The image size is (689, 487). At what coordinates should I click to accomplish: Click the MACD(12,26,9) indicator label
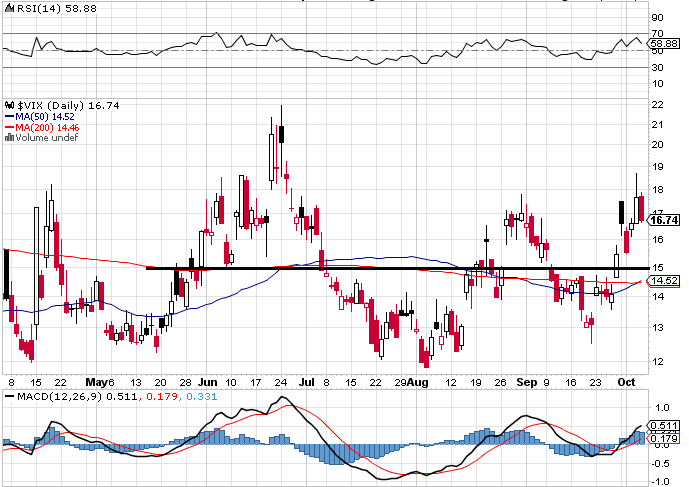point(55,398)
